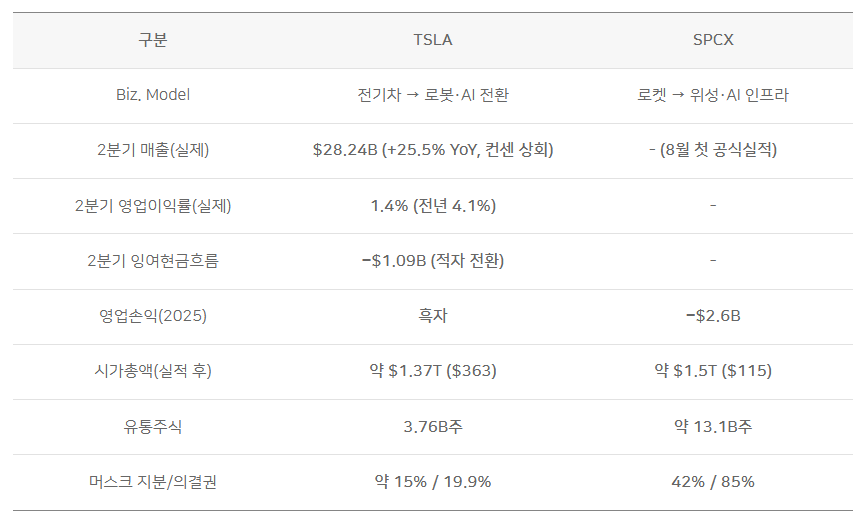Click the 2분기 잉여현금흐름 row label
This screenshot has width=864, height=518.
pos(153,261)
